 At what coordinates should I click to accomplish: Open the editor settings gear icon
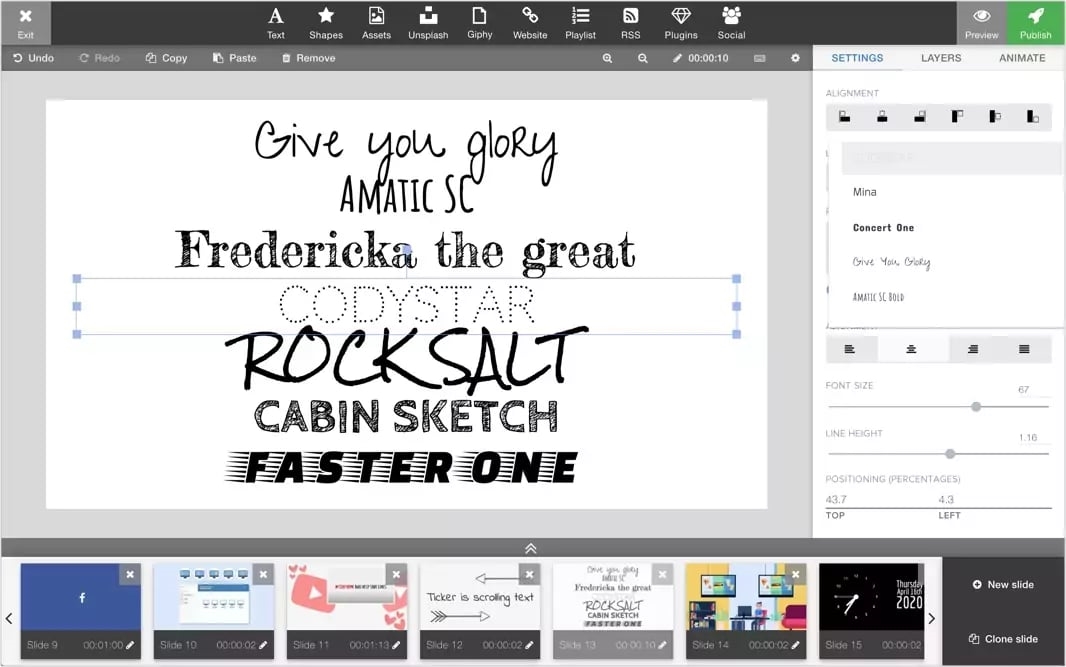(795, 58)
